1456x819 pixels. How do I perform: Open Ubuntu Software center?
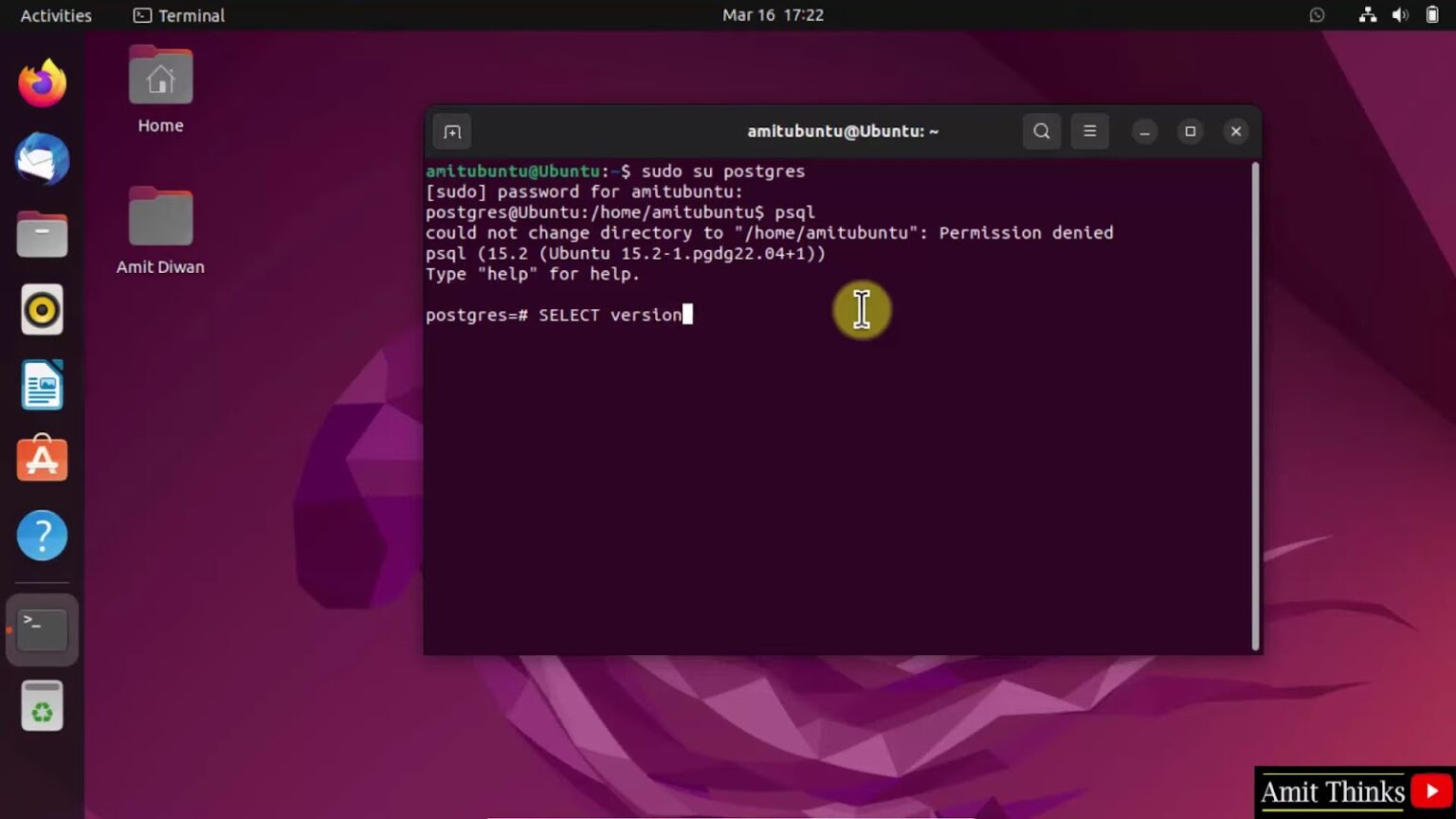42,459
